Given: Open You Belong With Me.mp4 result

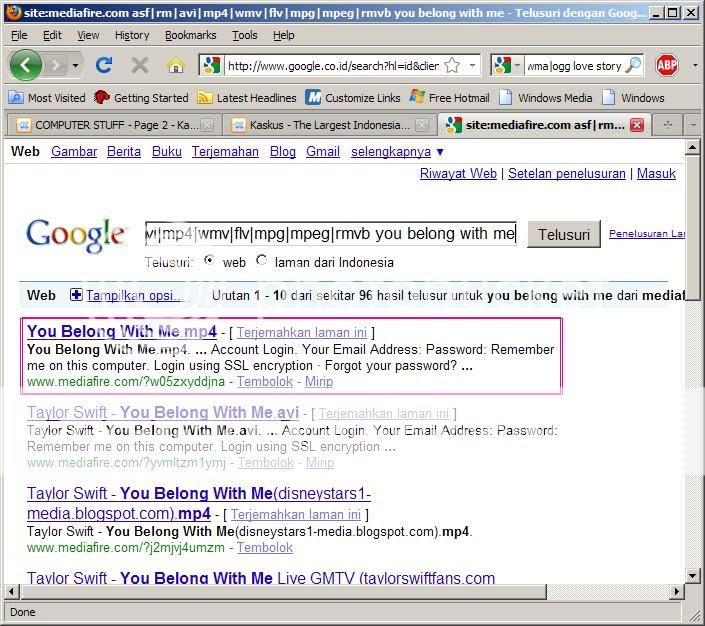Looking at the screenshot, I should [x=121, y=331].
